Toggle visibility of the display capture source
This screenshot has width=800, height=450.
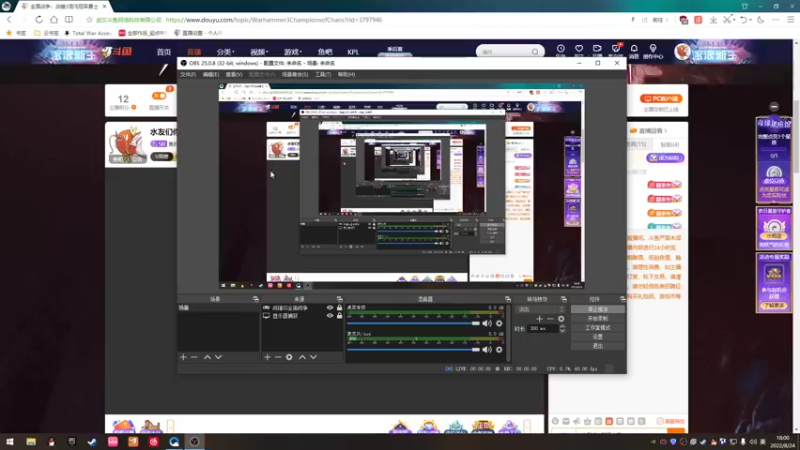(x=330, y=316)
